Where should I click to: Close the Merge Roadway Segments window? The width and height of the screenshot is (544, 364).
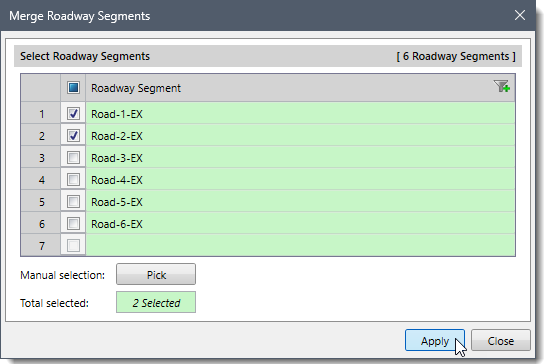tap(520, 15)
